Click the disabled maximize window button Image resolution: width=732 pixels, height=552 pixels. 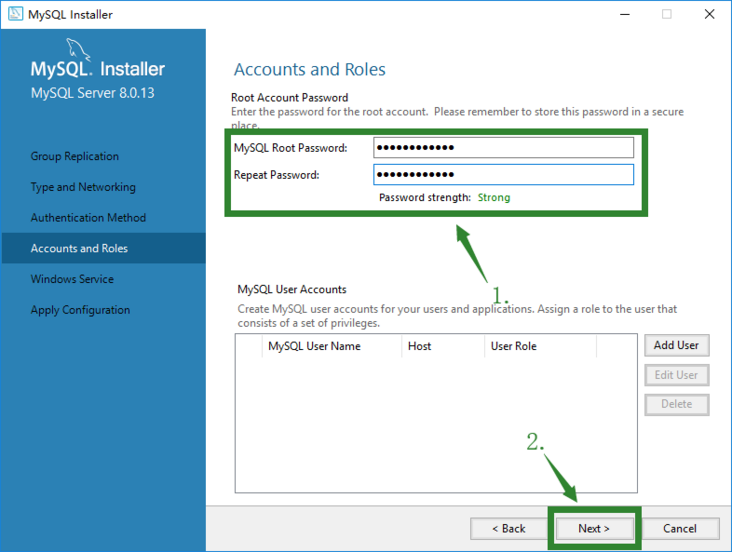coord(667,14)
